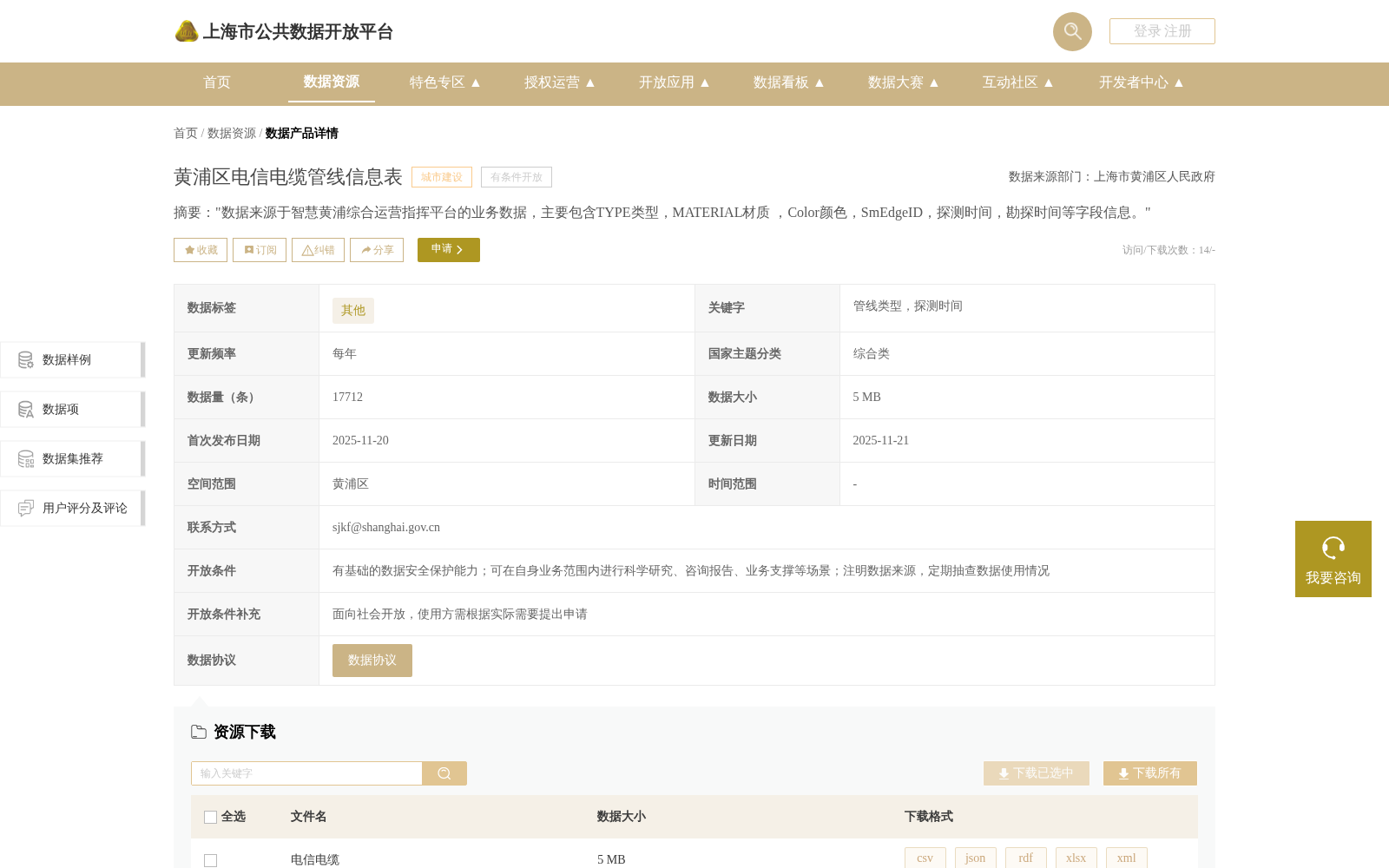
Task: Check the 电信电缆 file row checkbox
Action: point(210,860)
